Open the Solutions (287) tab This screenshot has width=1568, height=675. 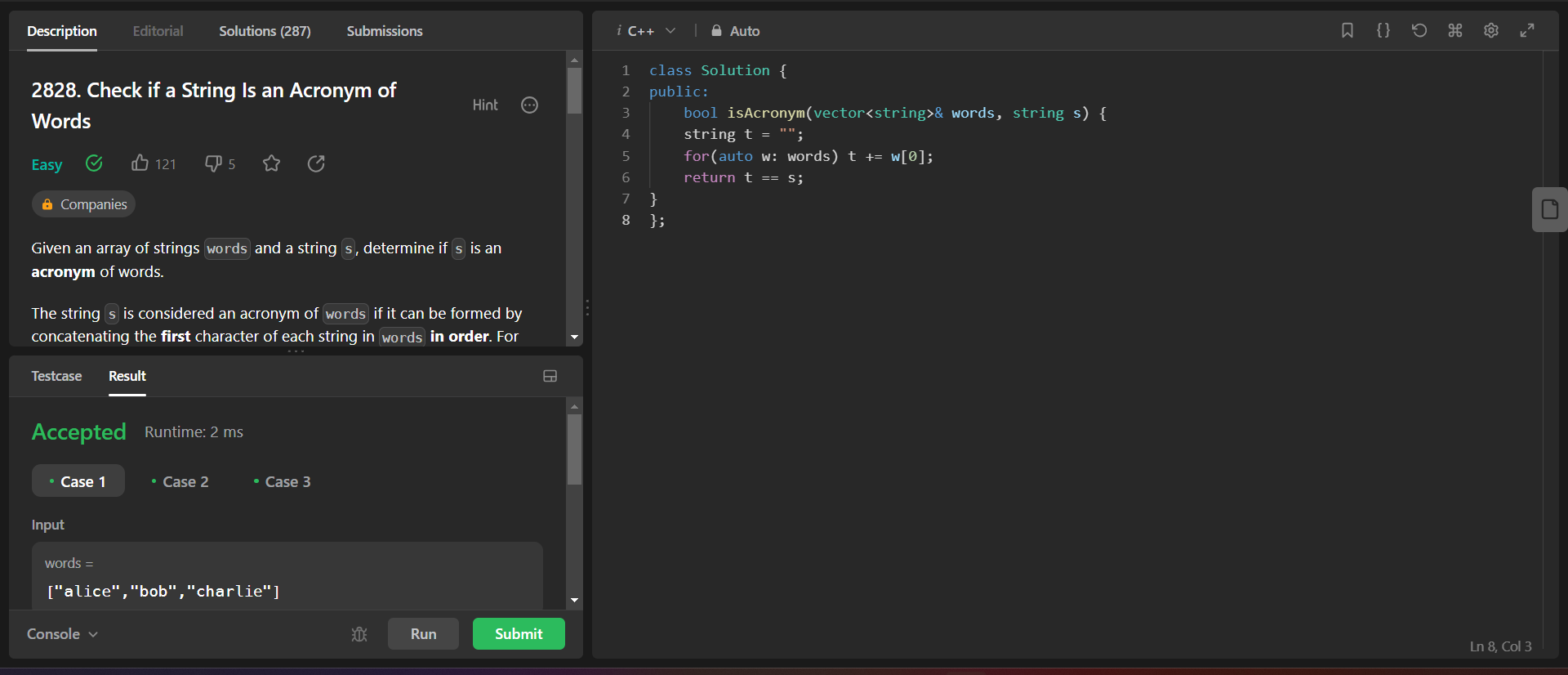coord(265,31)
